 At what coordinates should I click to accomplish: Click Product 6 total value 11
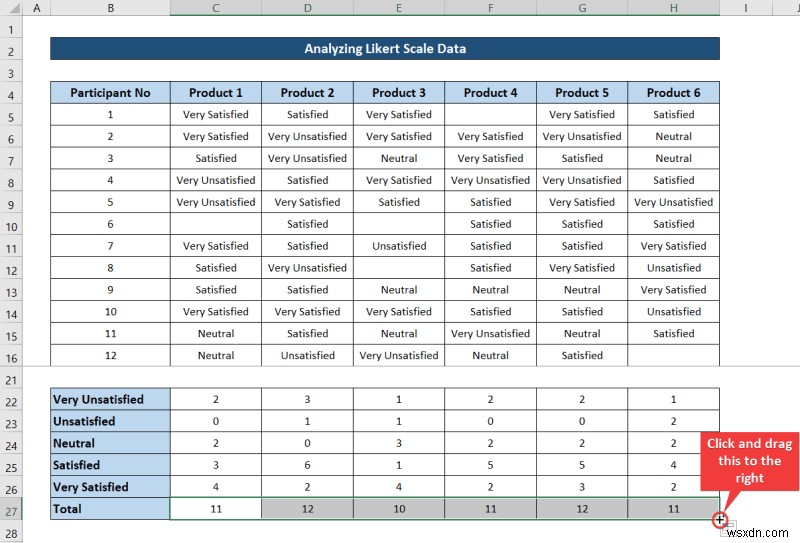click(x=673, y=509)
